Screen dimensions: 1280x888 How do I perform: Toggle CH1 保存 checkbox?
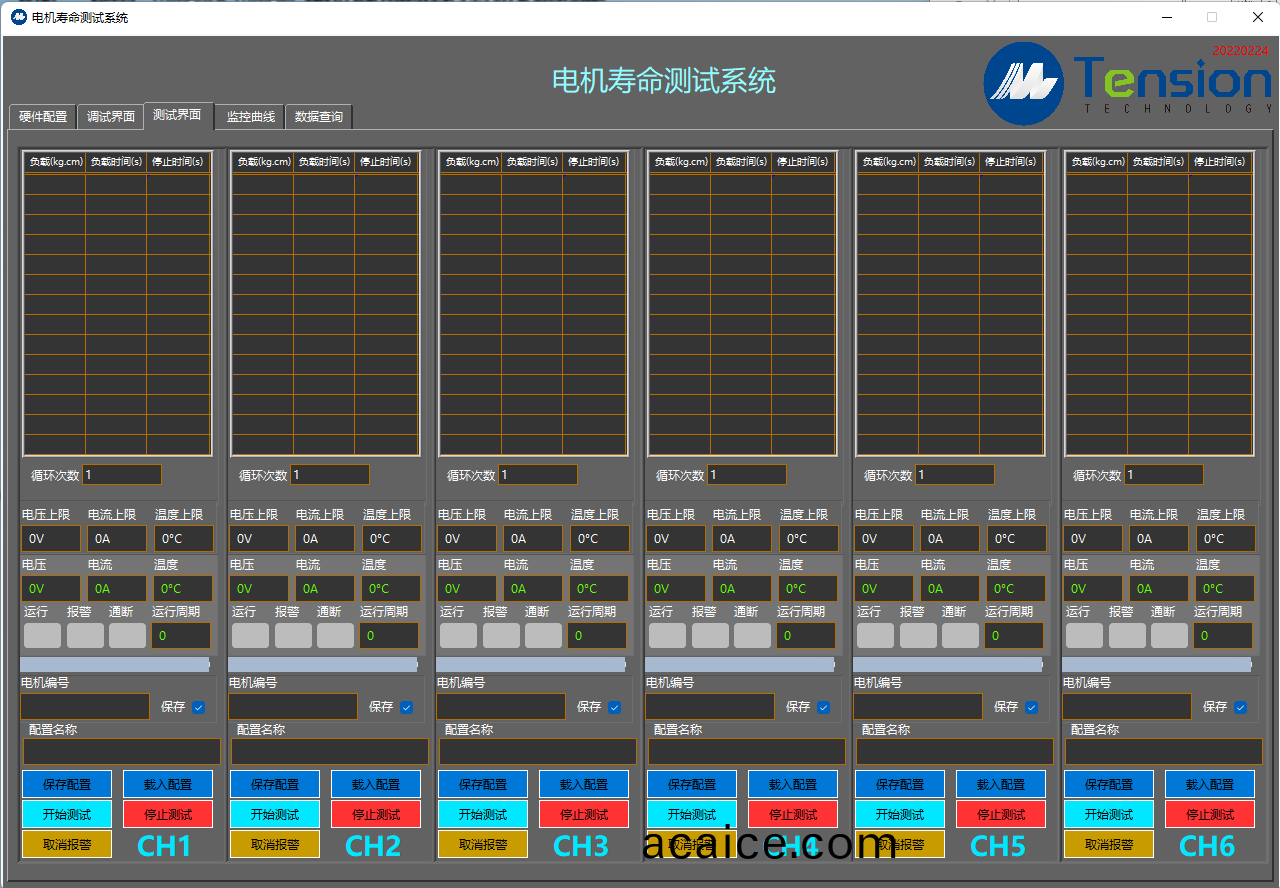point(198,707)
